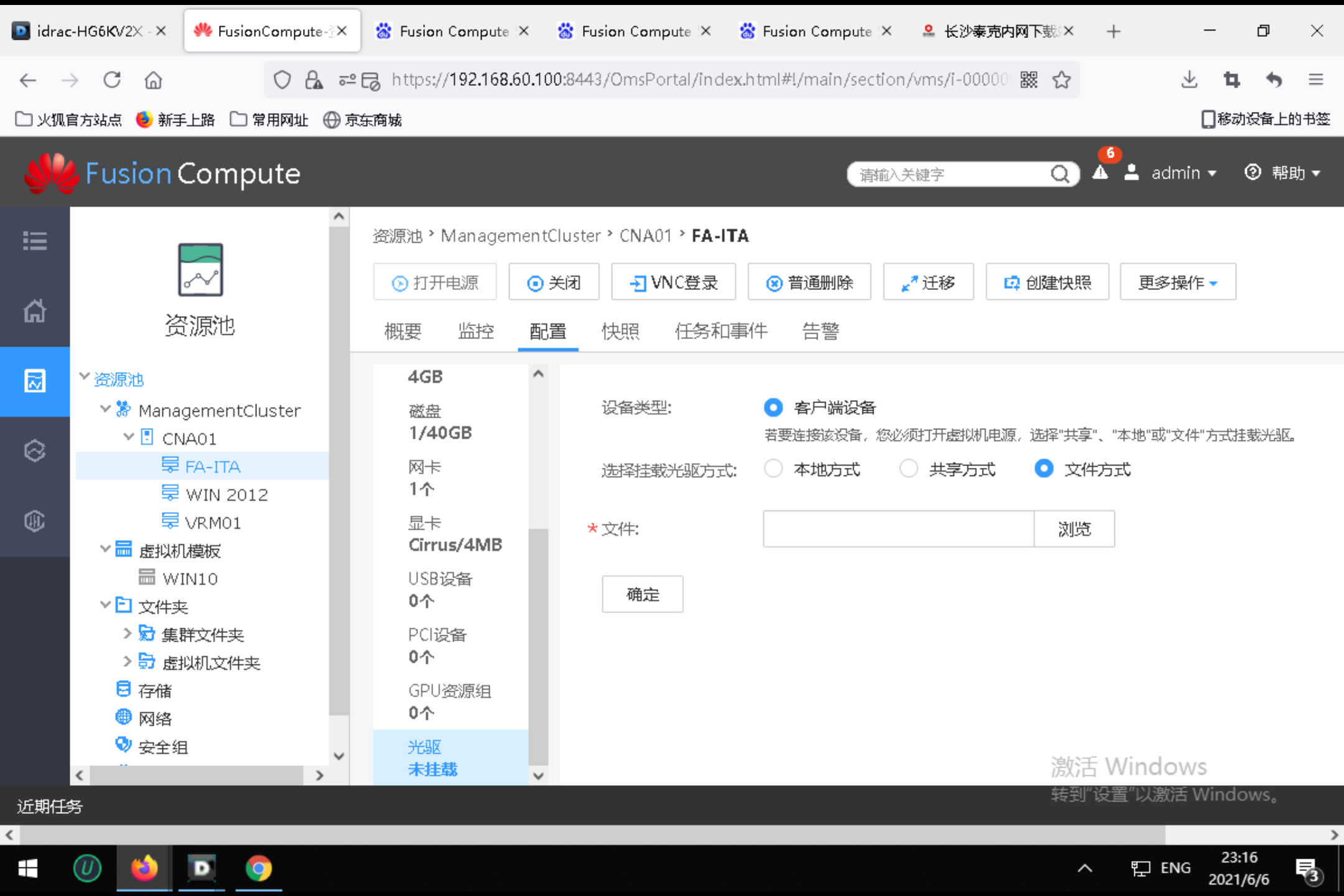Open the navigation list icon in sidebar
This screenshot has width=1344, height=896.
point(35,240)
